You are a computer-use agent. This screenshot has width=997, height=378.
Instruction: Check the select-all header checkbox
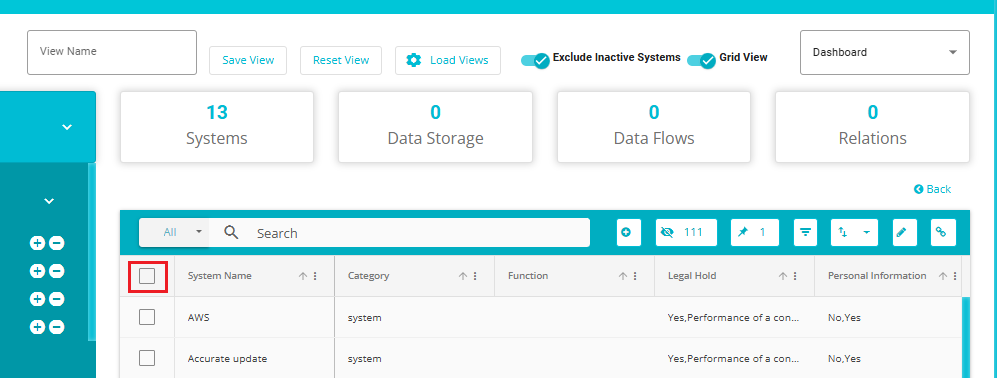point(147,276)
